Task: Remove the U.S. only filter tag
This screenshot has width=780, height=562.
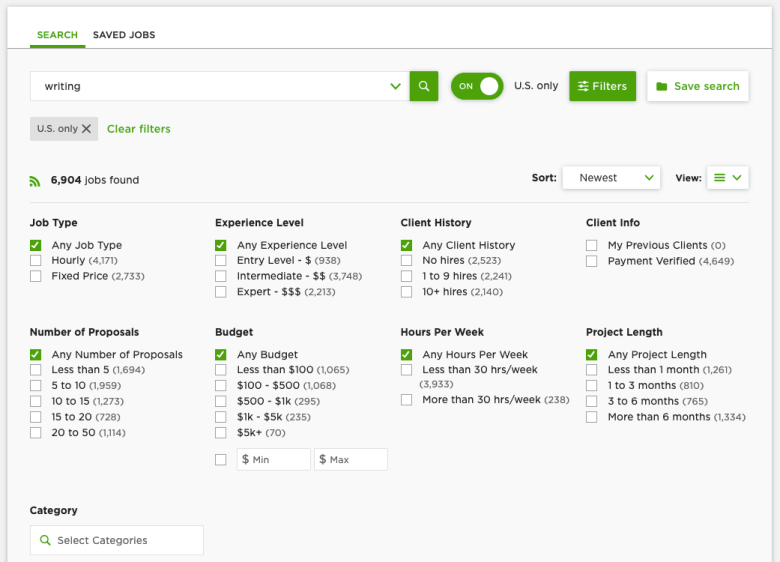Action: click(x=86, y=129)
